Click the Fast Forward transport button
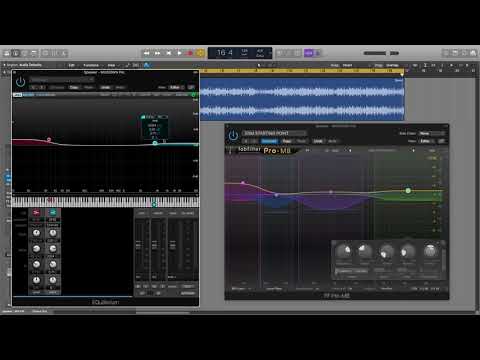Image resolution: width=480 pixels, height=360 pixels. pos(157,53)
